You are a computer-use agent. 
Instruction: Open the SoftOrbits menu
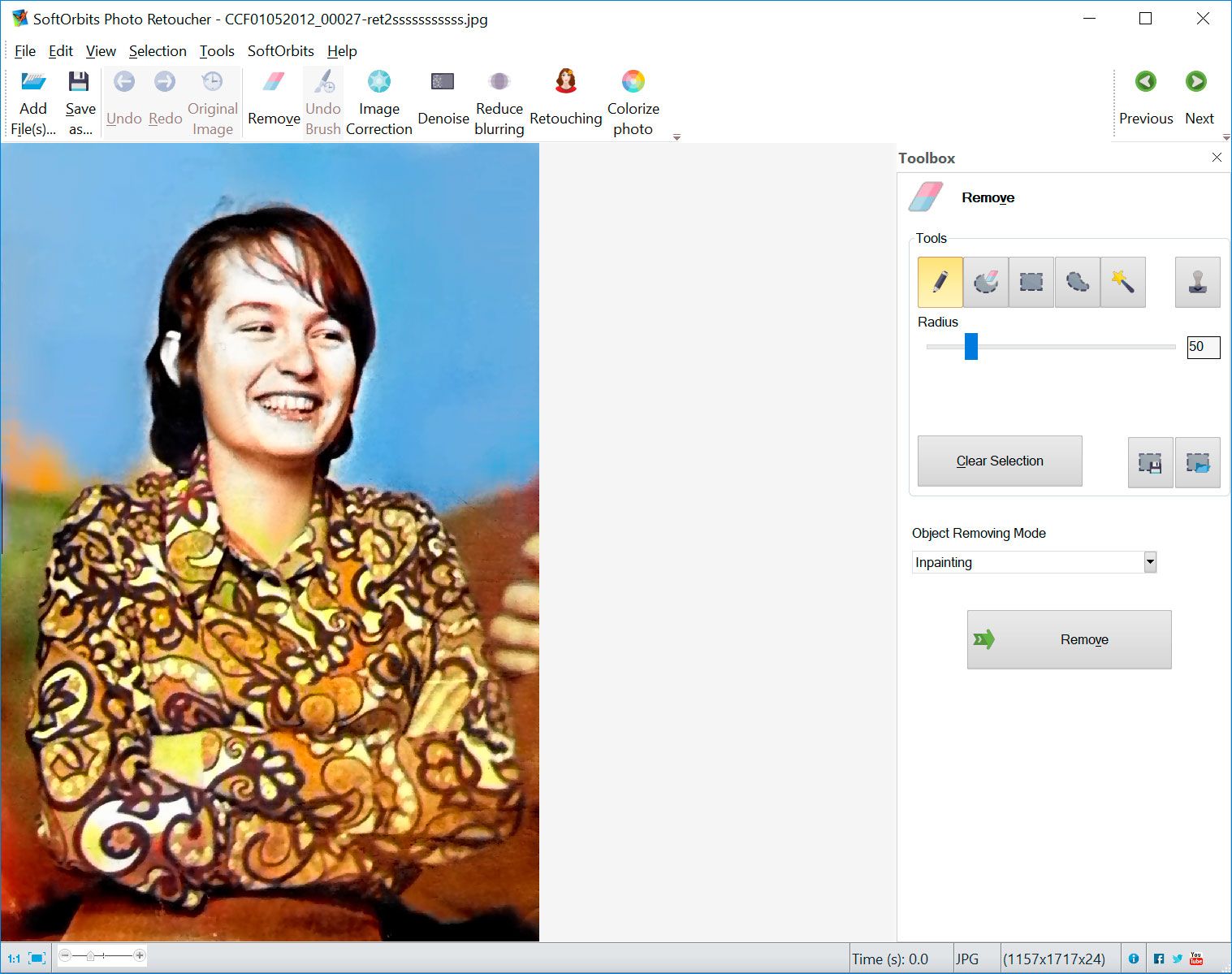click(280, 50)
